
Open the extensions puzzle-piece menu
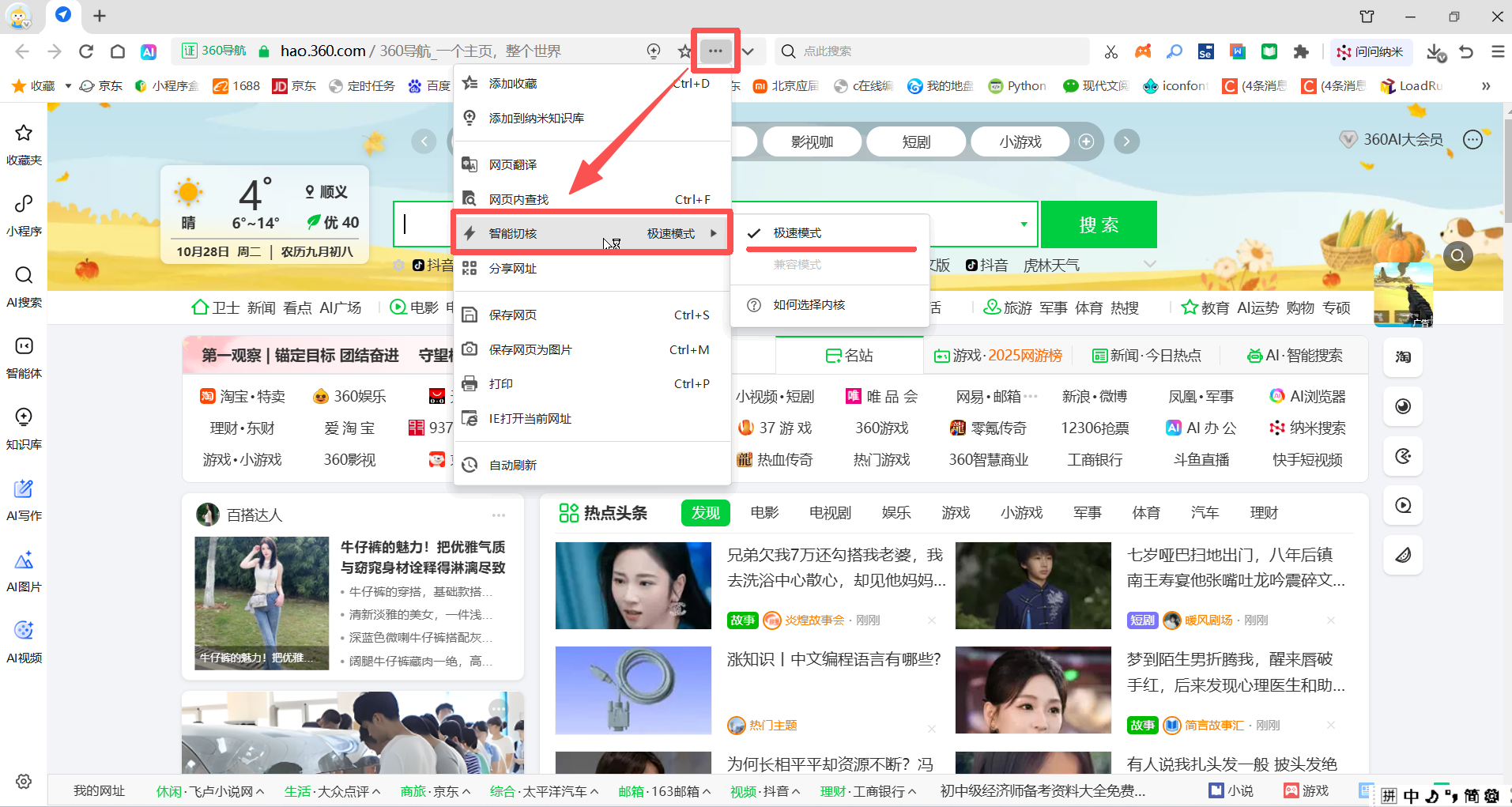point(1300,51)
